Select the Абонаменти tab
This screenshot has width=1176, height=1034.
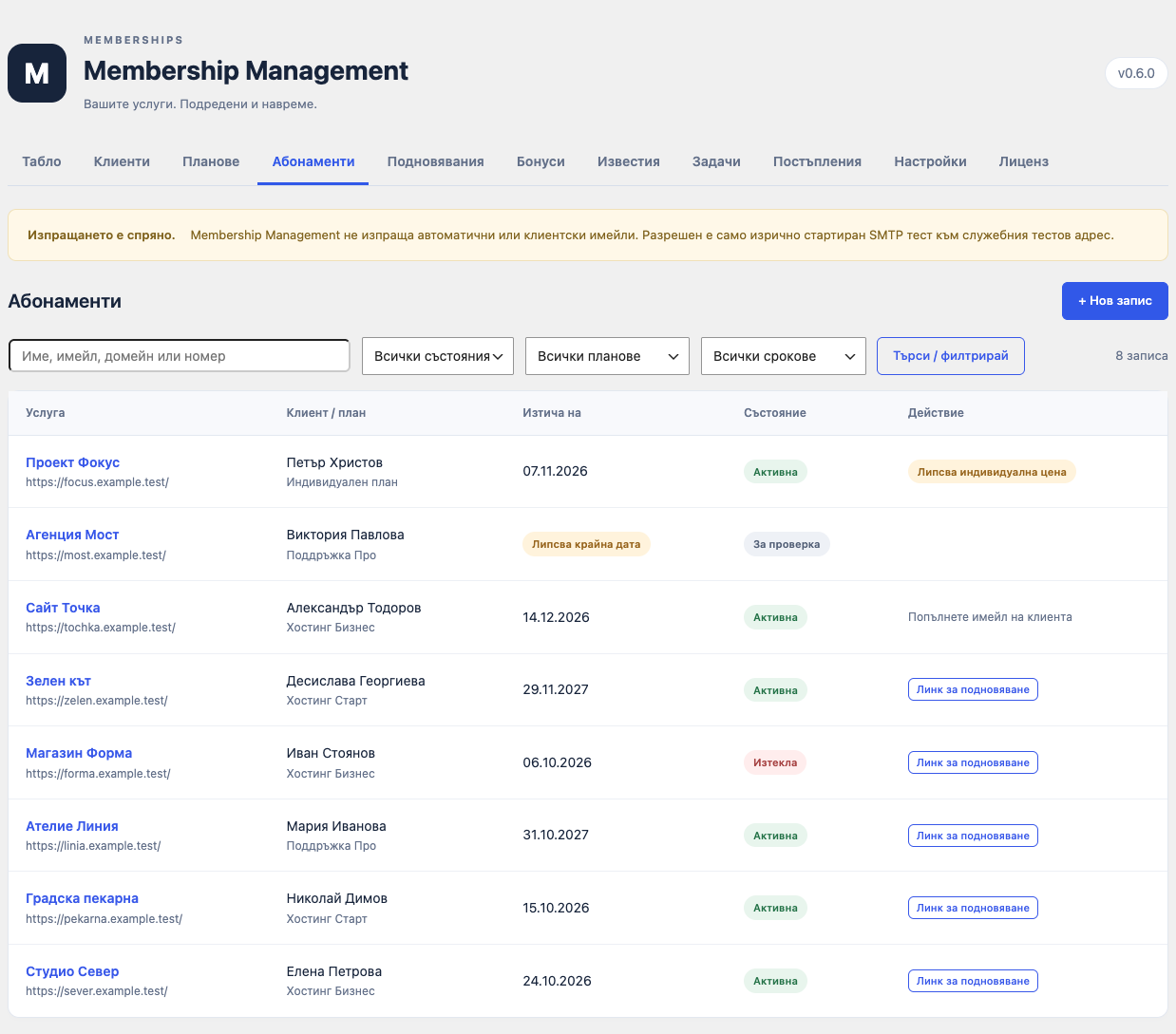pyautogui.click(x=313, y=161)
